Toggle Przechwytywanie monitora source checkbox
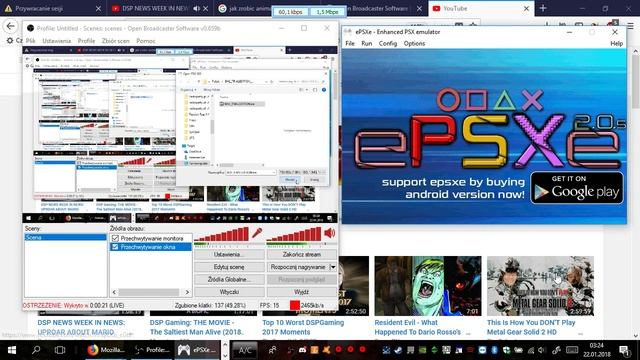Image resolution: width=640 pixels, height=360 pixels. pos(115,238)
